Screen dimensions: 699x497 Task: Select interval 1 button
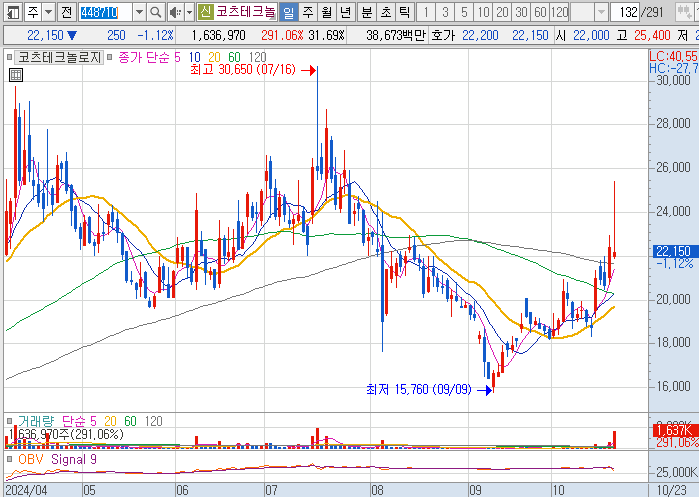pyautogui.click(x=426, y=12)
